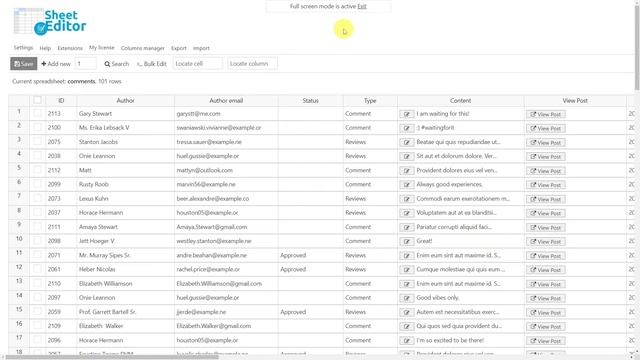Toggle the select-all header checkbox
The height and width of the screenshot is (360, 640).
click(38, 100)
